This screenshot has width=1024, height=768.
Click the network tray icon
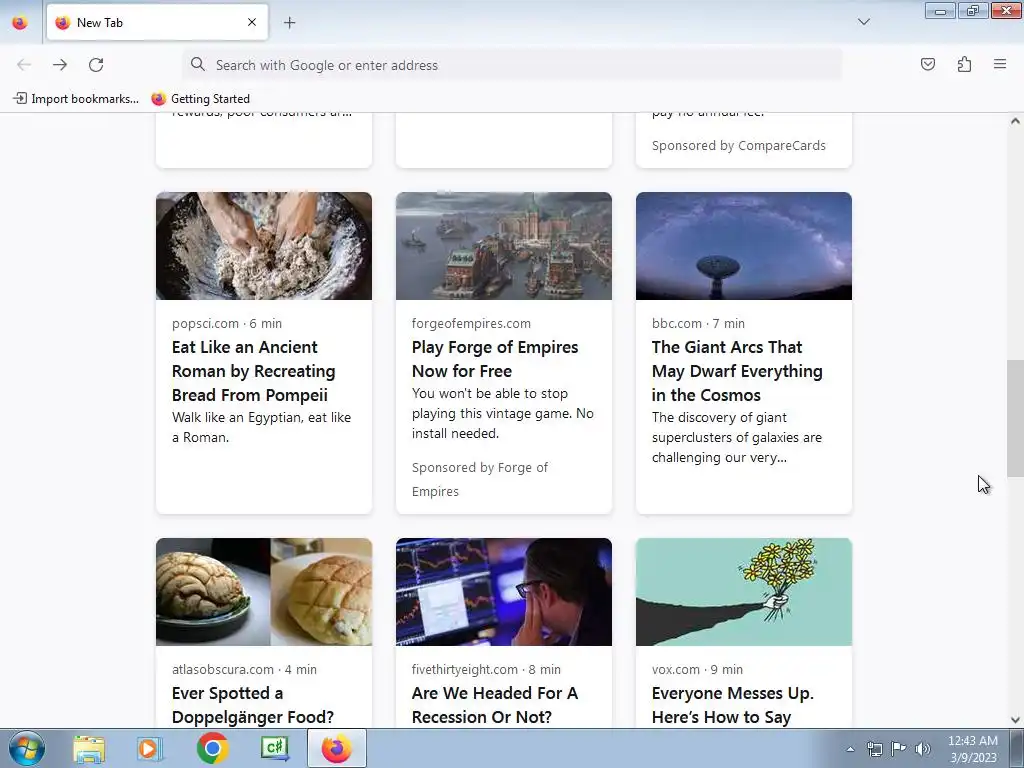pos(874,749)
